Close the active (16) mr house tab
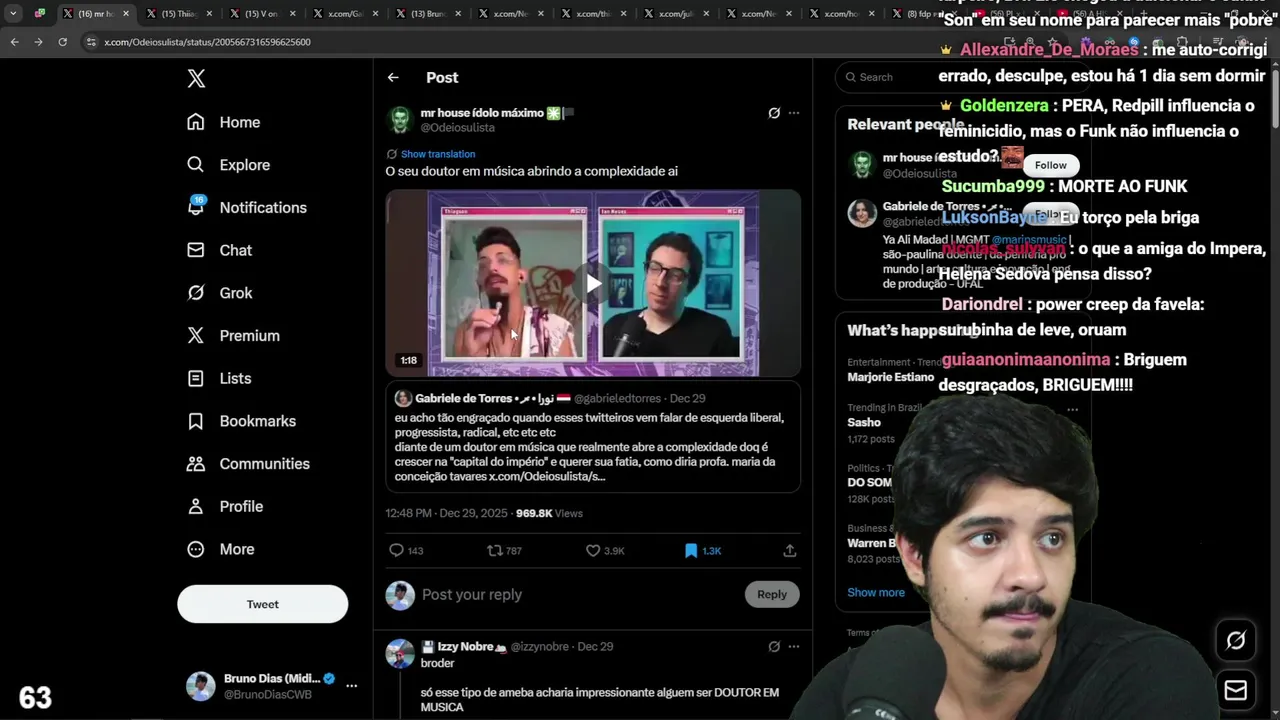 [126, 14]
